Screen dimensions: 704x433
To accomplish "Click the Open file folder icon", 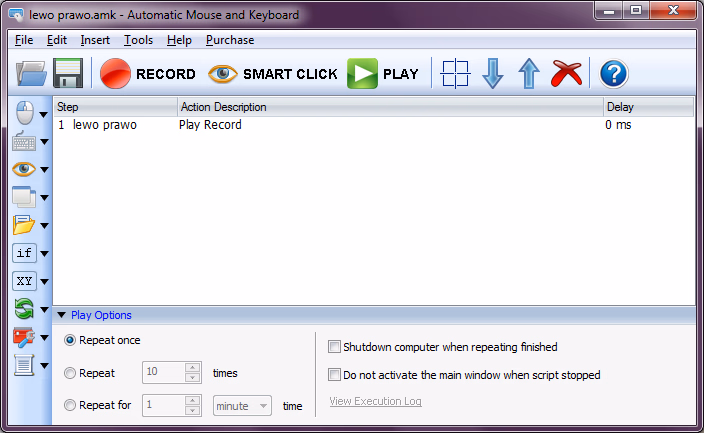I will (x=32, y=74).
